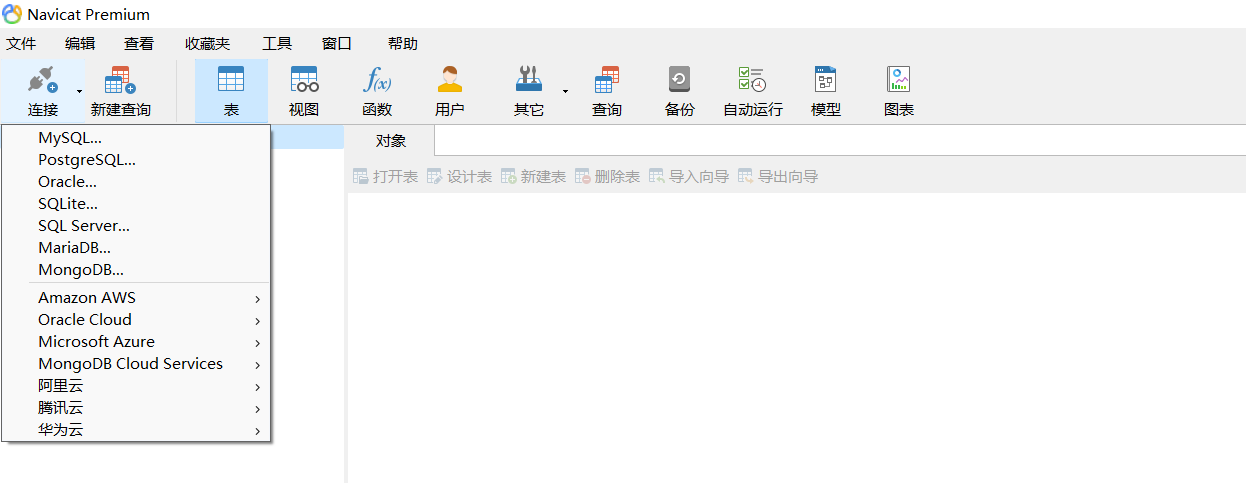Choose PostgreSQL... connection type
This screenshot has width=1246, height=483.
coord(136,160)
